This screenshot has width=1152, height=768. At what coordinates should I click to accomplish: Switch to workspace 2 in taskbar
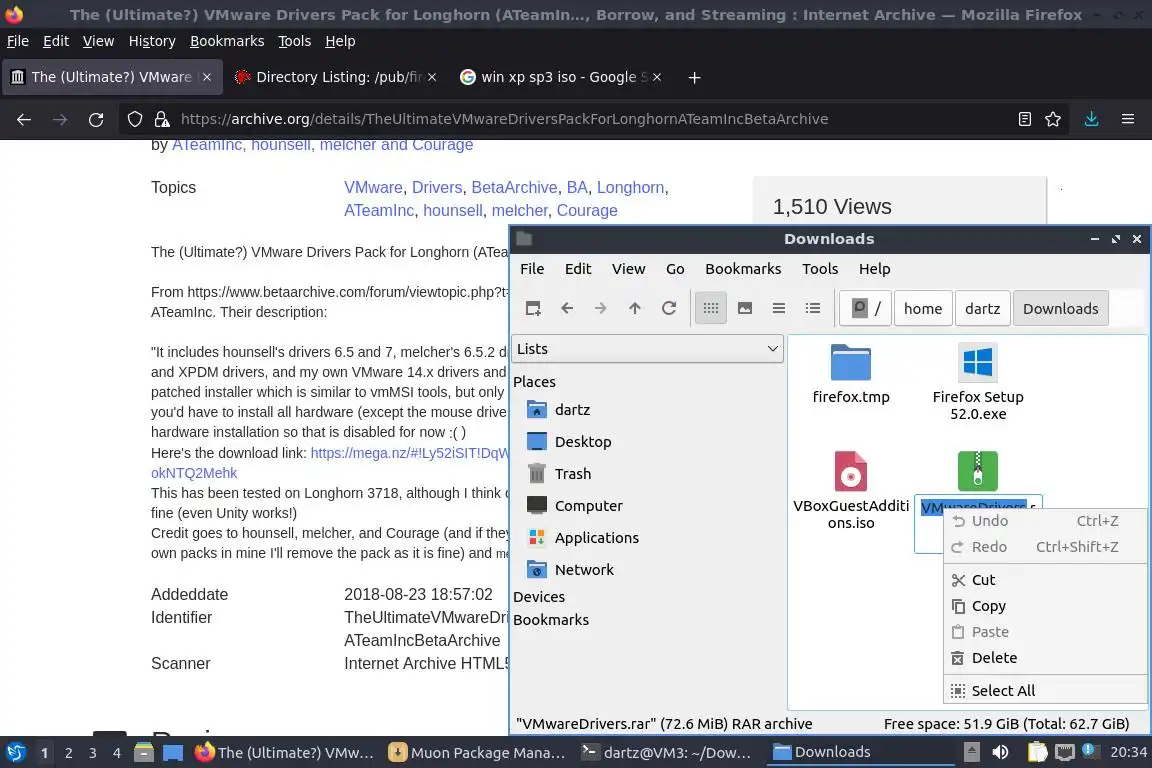click(x=68, y=753)
